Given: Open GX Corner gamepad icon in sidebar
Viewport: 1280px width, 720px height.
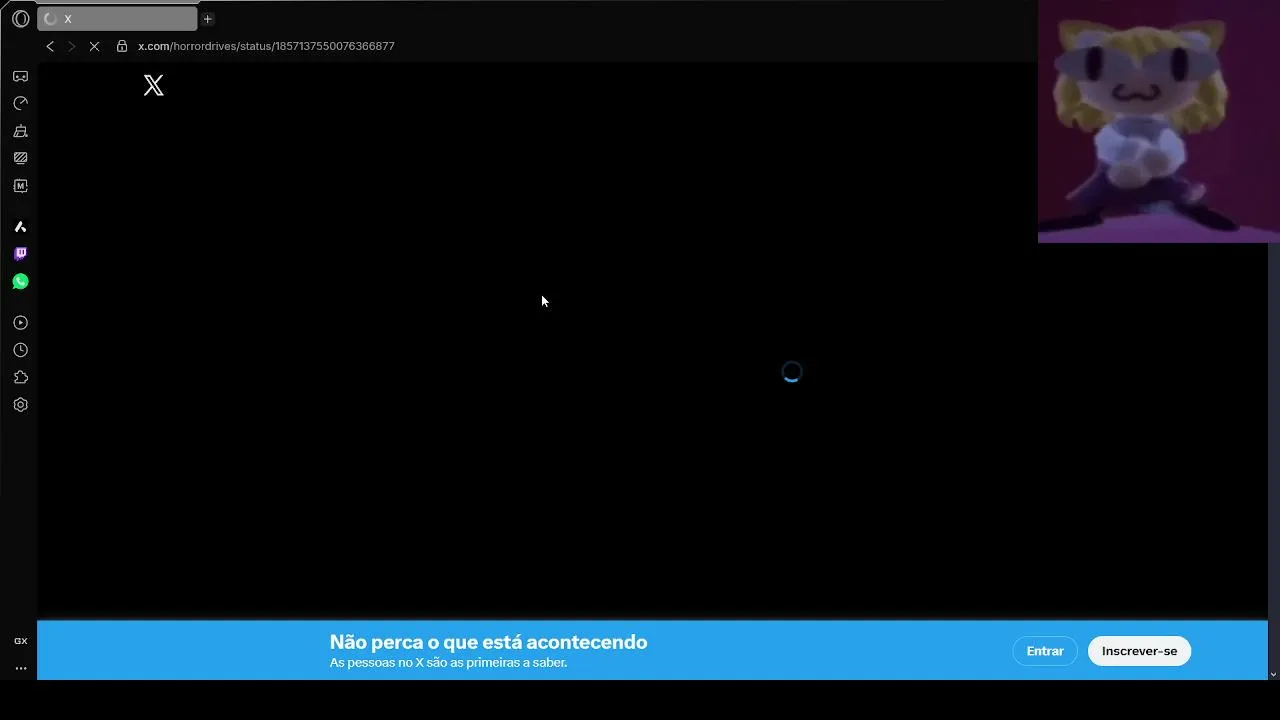Looking at the screenshot, I should tap(20, 76).
